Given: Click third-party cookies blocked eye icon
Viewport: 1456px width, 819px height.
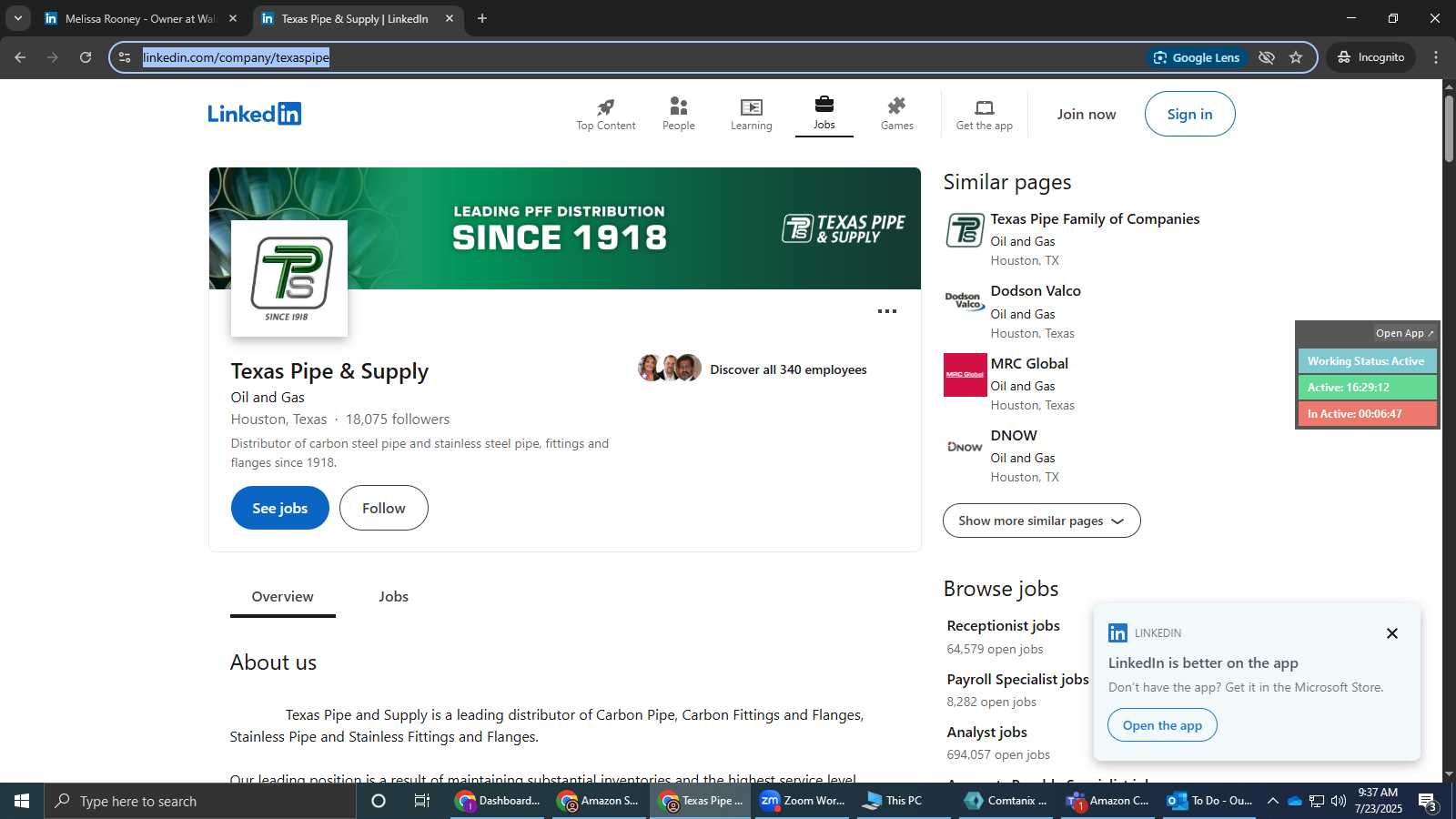Looking at the screenshot, I should click(1266, 57).
